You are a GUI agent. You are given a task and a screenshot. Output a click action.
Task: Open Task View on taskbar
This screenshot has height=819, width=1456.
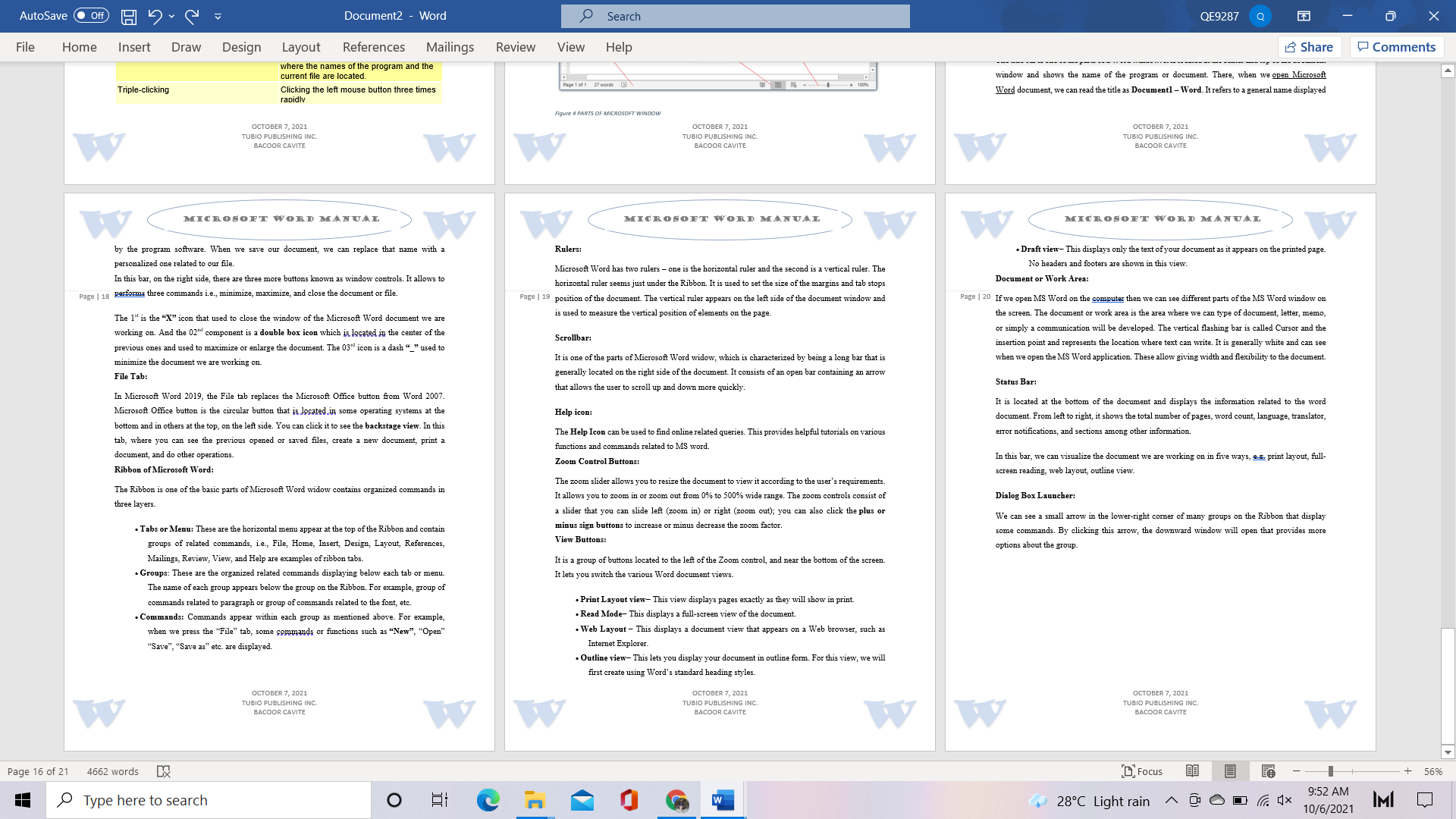tap(440, 800)
